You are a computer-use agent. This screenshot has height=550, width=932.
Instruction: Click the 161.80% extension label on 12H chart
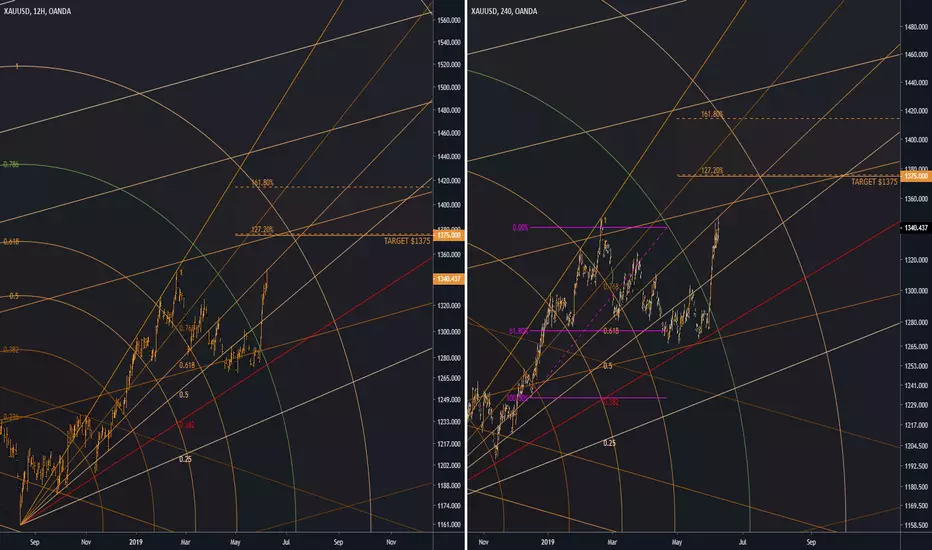pyautogui.click(x=262, y=183)
